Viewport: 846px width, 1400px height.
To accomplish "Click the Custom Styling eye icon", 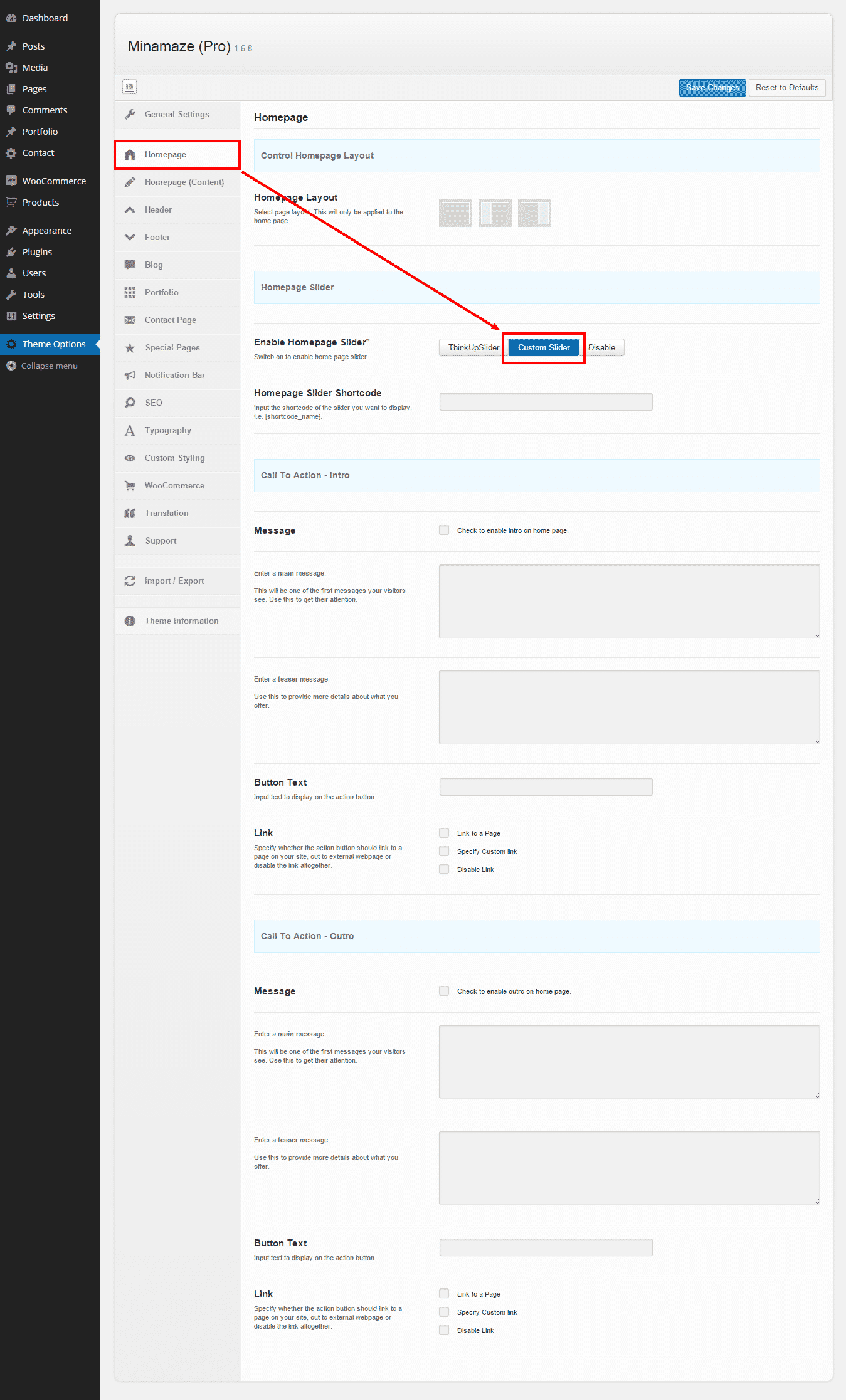I will (130, 458).
